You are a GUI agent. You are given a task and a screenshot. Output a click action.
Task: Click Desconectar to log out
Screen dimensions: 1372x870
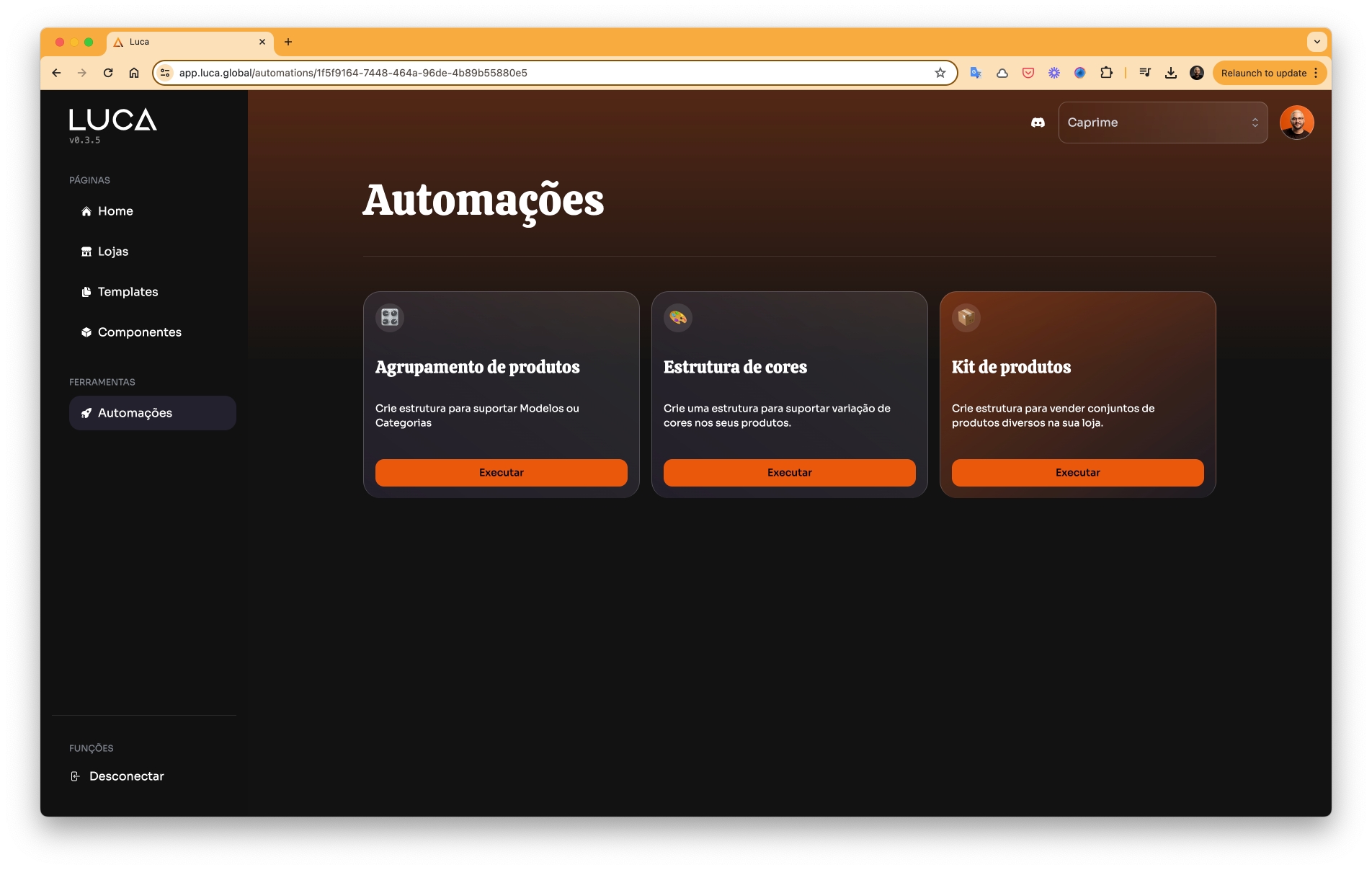point(126,776)
